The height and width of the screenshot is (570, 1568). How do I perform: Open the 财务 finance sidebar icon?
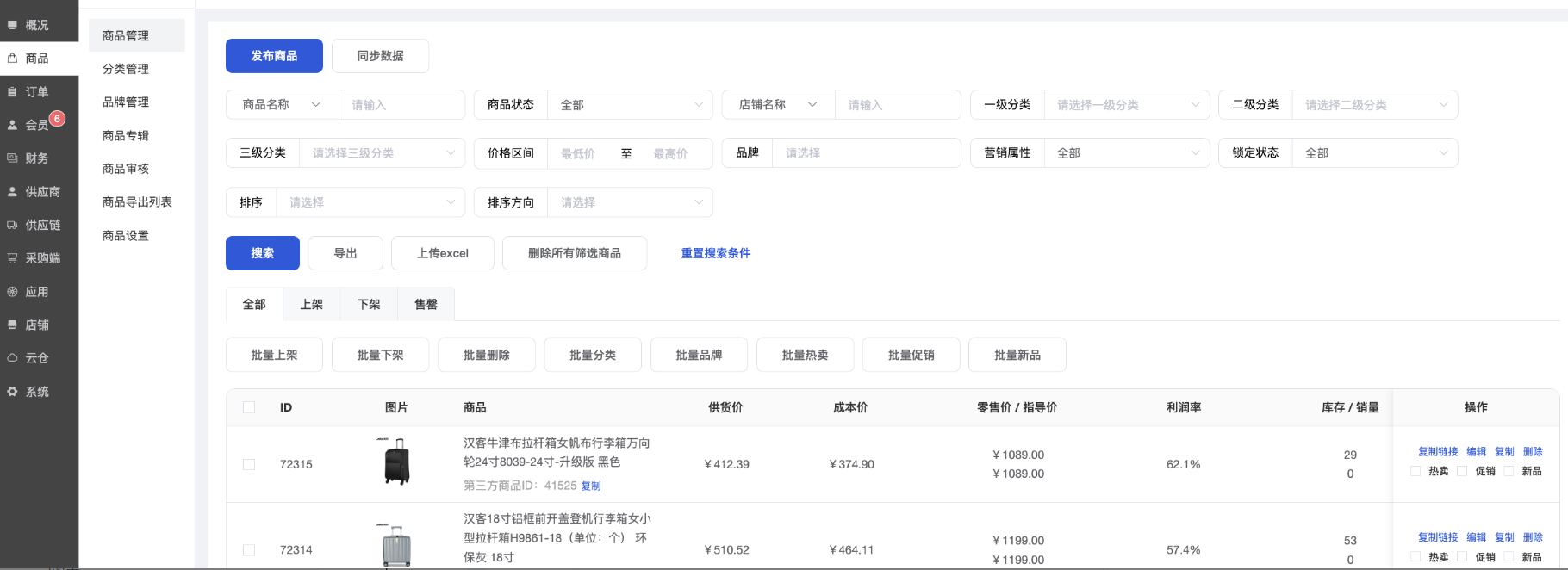coord(12,158)
